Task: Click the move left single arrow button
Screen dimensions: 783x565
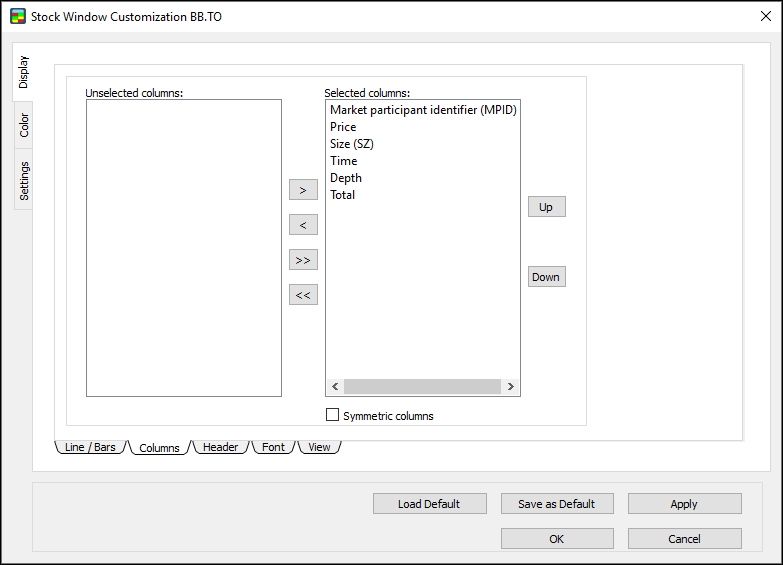Action: point(303,225)
